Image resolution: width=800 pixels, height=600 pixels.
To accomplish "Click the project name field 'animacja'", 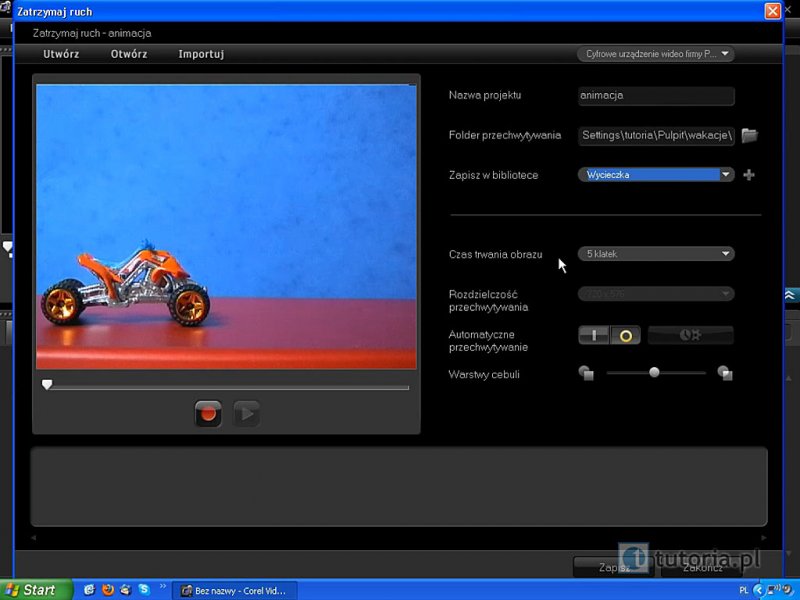I will [656, 96].
